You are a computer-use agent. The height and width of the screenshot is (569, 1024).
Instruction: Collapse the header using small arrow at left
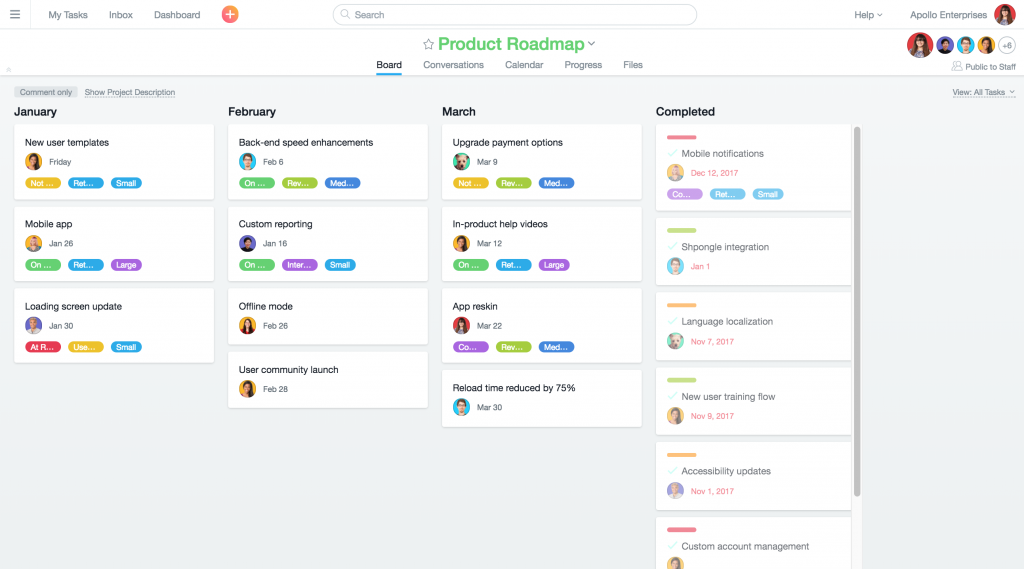8,69
